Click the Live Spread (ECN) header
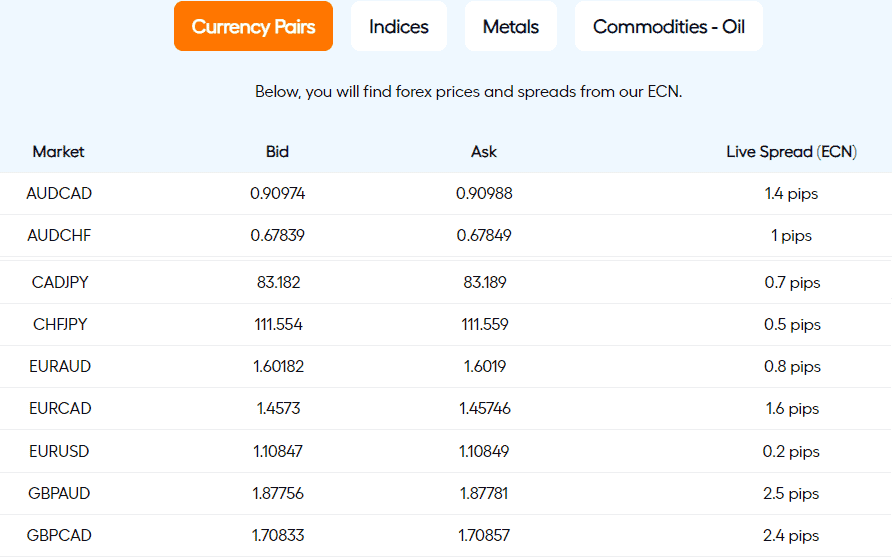 [791, 152]
